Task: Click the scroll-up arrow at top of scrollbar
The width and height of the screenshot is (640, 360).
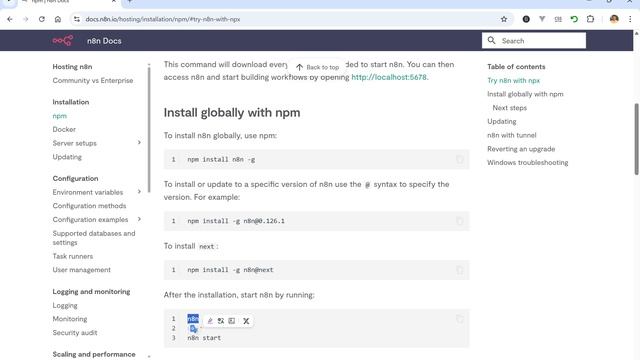Action: [636, 33]
